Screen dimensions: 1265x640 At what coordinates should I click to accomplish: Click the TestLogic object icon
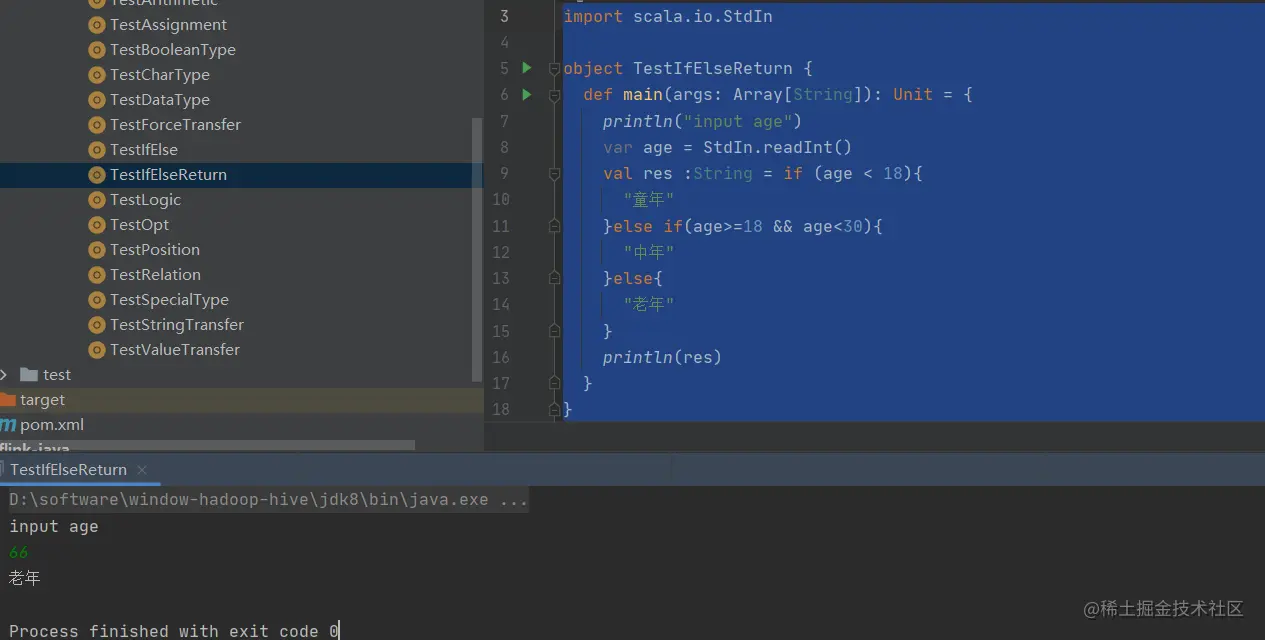click(97, 200)
